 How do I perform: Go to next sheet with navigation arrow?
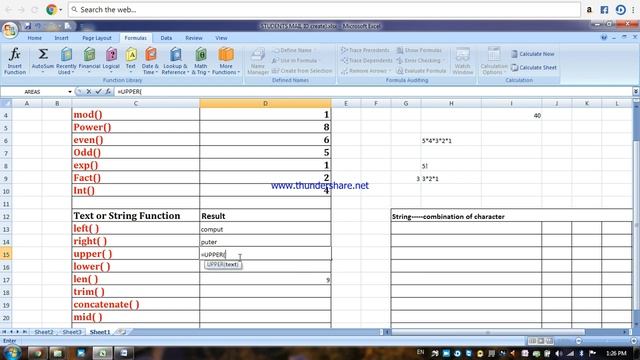click(x=18, y=332)
